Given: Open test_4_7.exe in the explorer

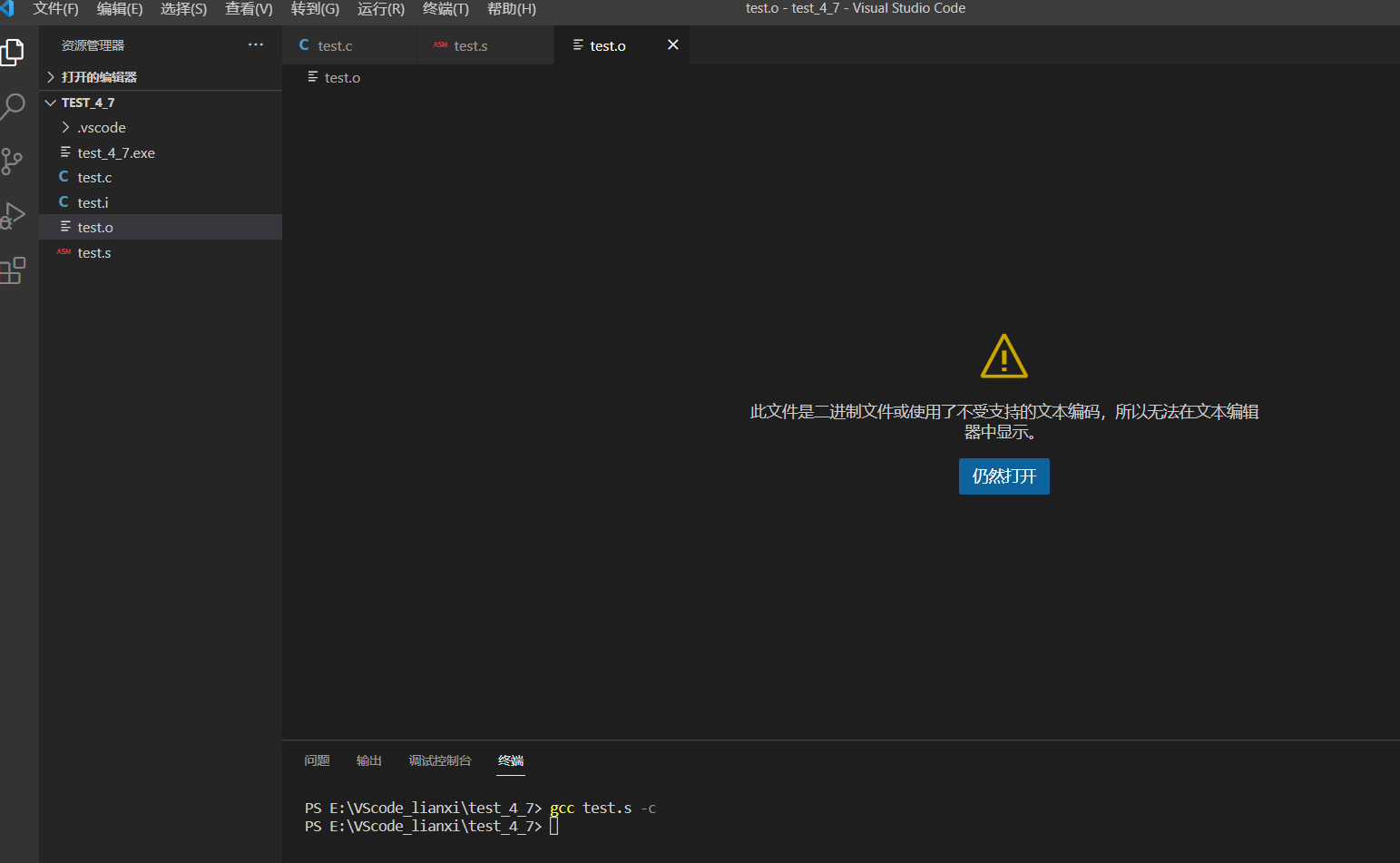Looking at the screenshot, I should click(161, 152).
